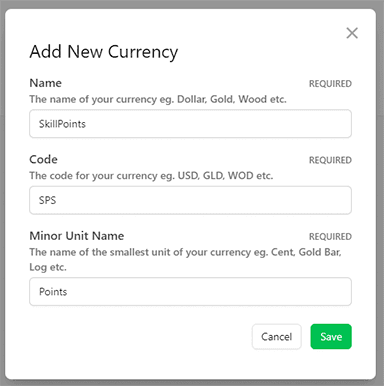
Task: Click the "Name" field label
Action: point(45,83)
